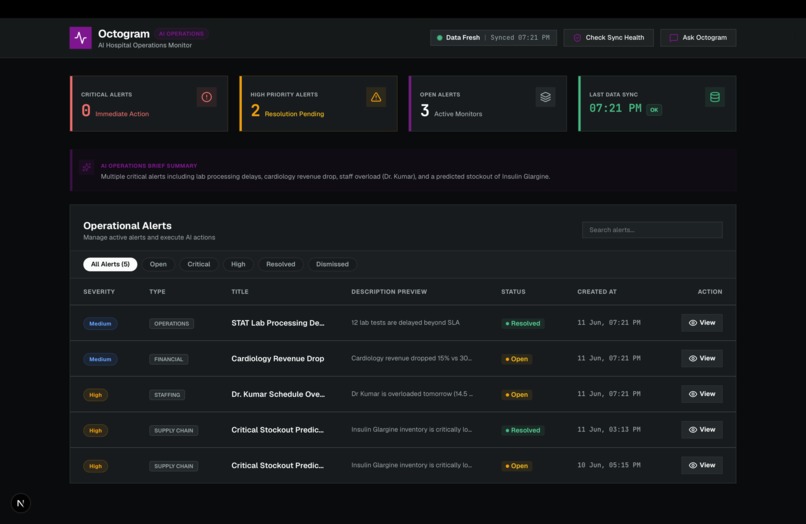Viewport: 806px width, 524px height.
Task: Show Dismissed alerts filter
Action: pos(332,264)
